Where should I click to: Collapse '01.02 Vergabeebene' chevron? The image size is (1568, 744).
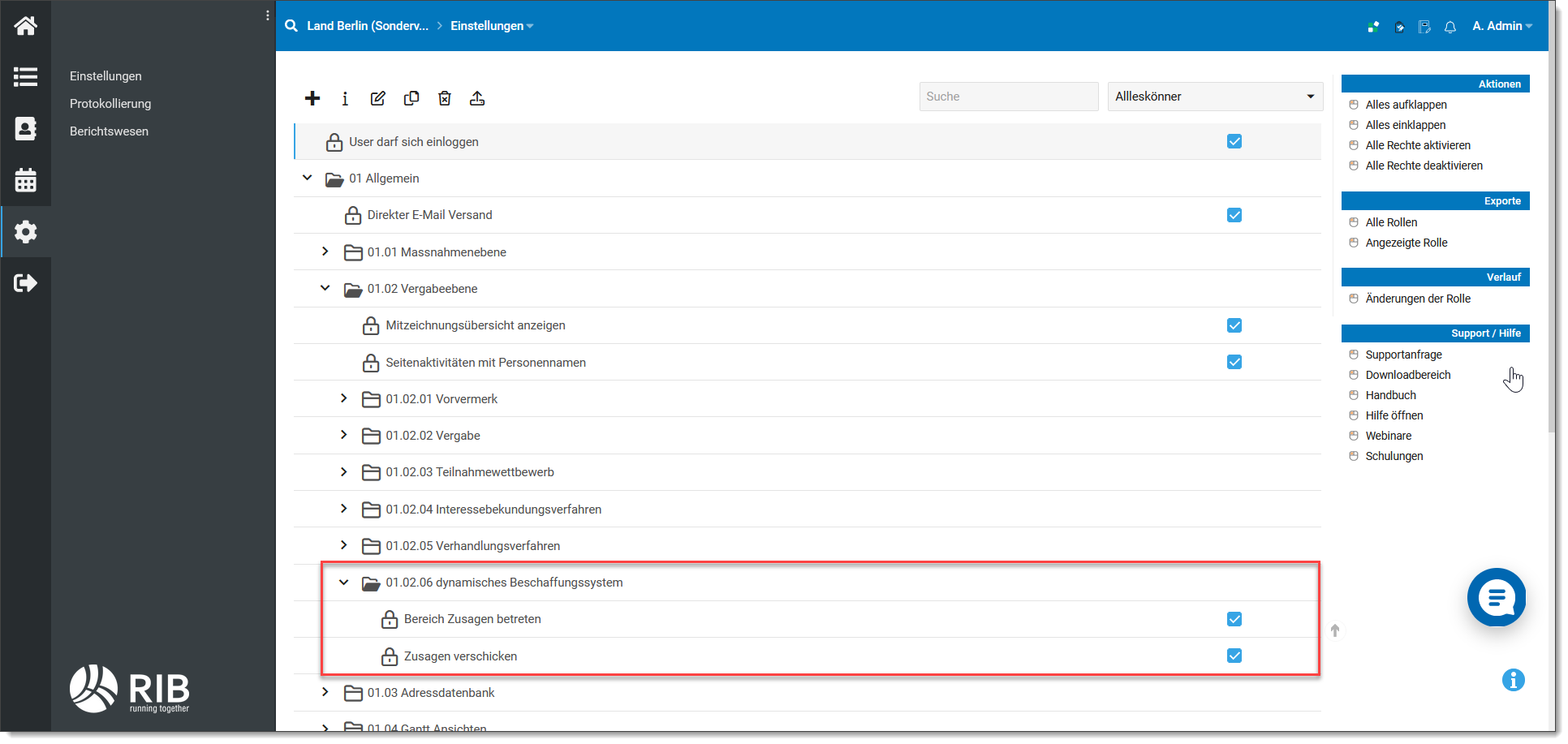[325, 288]
